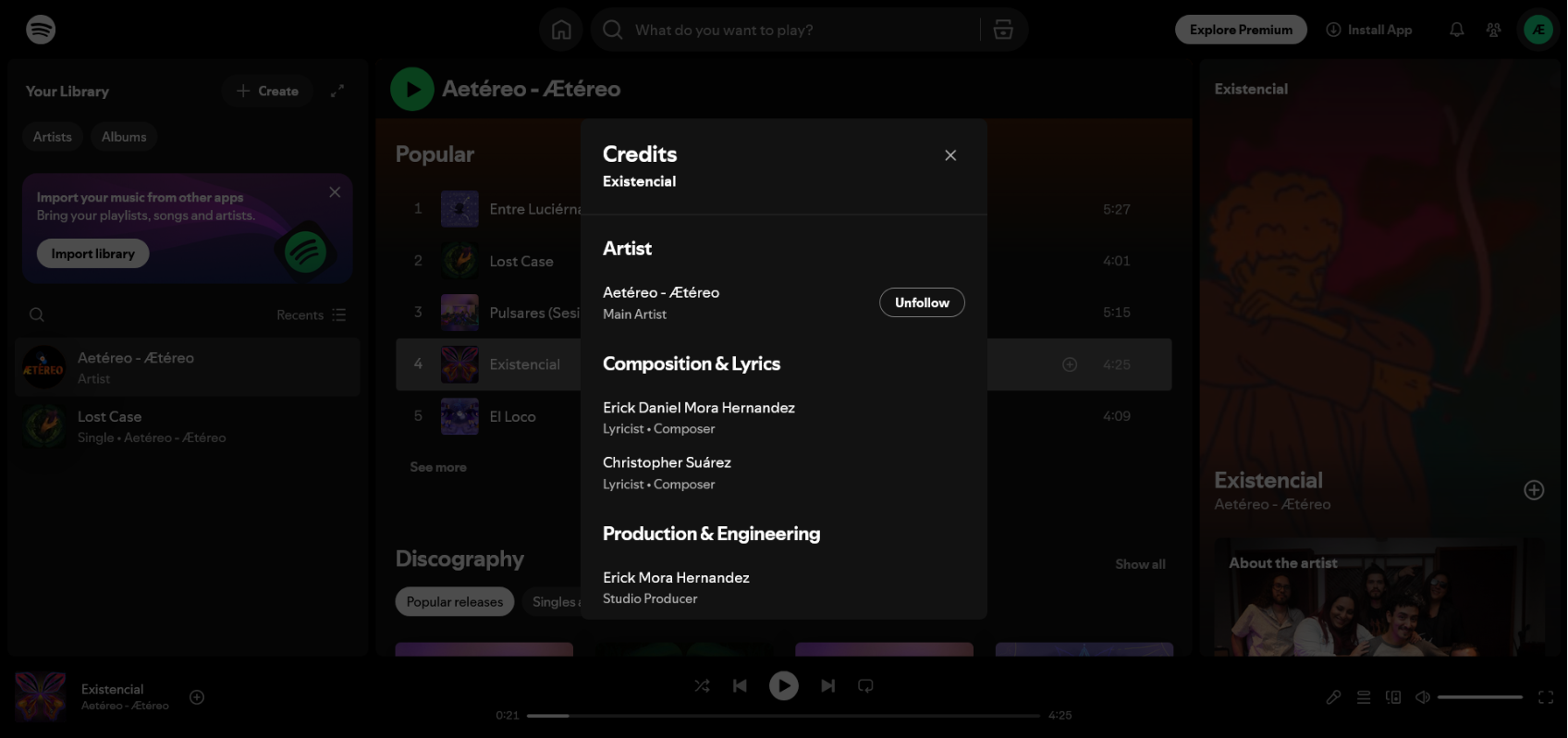Click Aetéreo - Ætéreo artist name in Credits
This screenshot has height=738, width=1568.
coord(661,292)
